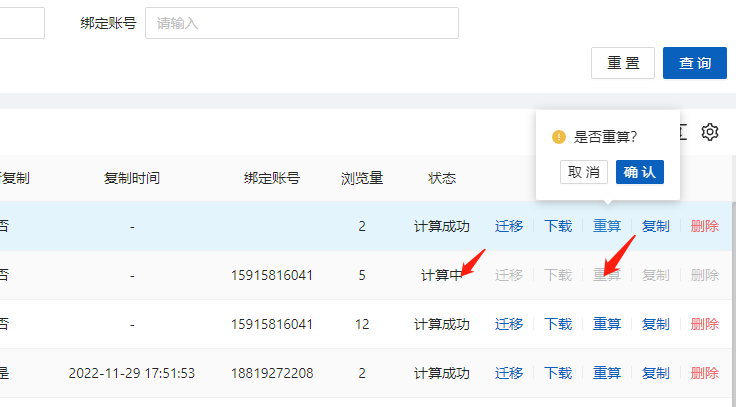Click the 状态 column header

click(x=442, y=179)
